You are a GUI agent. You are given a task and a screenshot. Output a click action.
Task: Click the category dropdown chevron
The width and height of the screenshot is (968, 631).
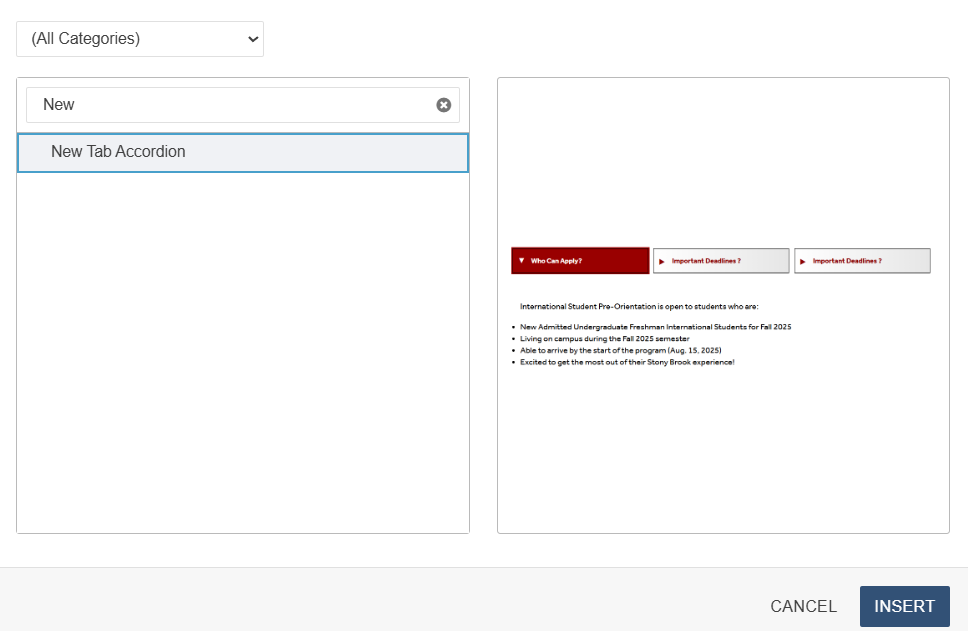point(251,38)
